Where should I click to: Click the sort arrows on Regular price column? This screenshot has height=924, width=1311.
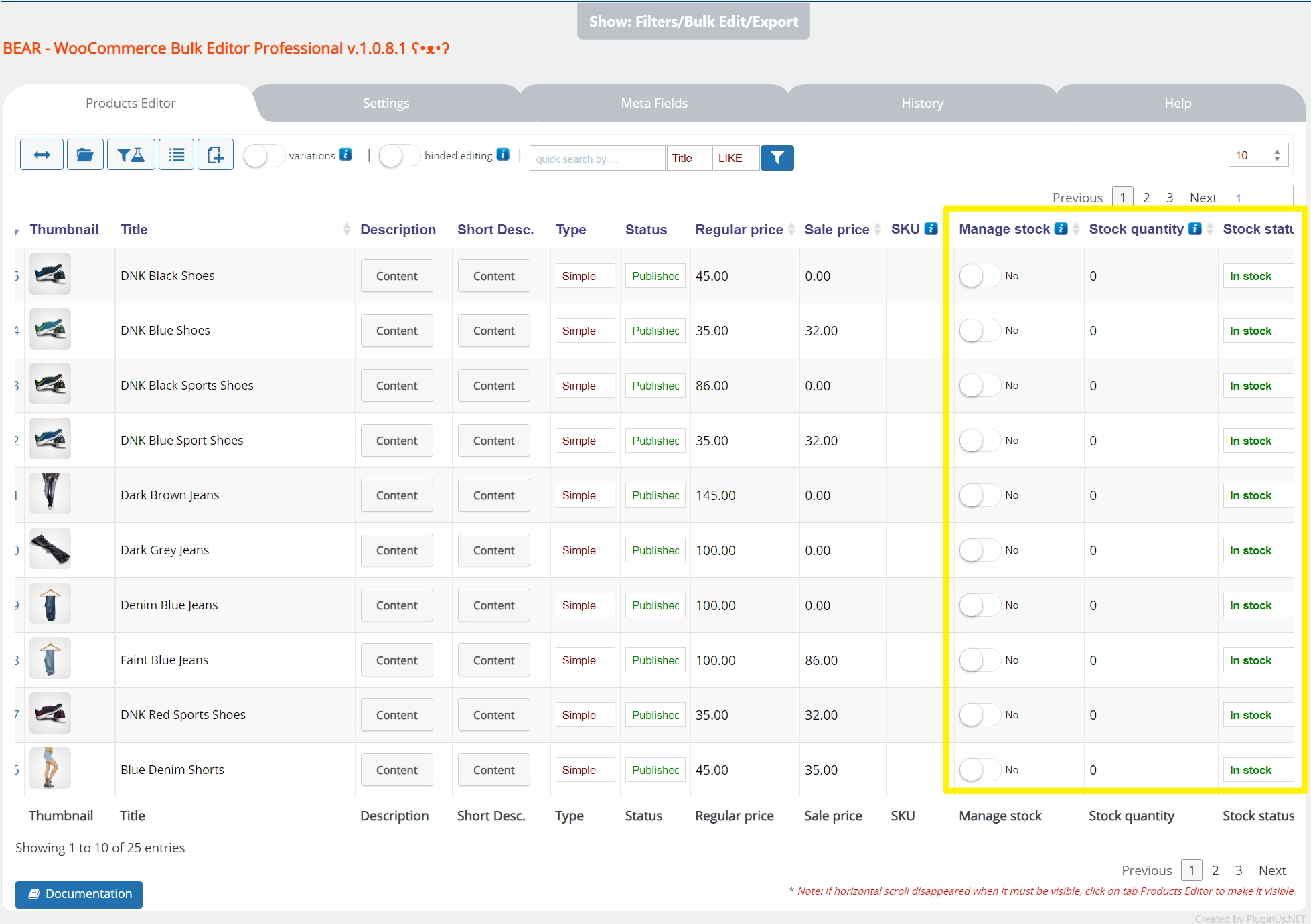coord(791,229)
